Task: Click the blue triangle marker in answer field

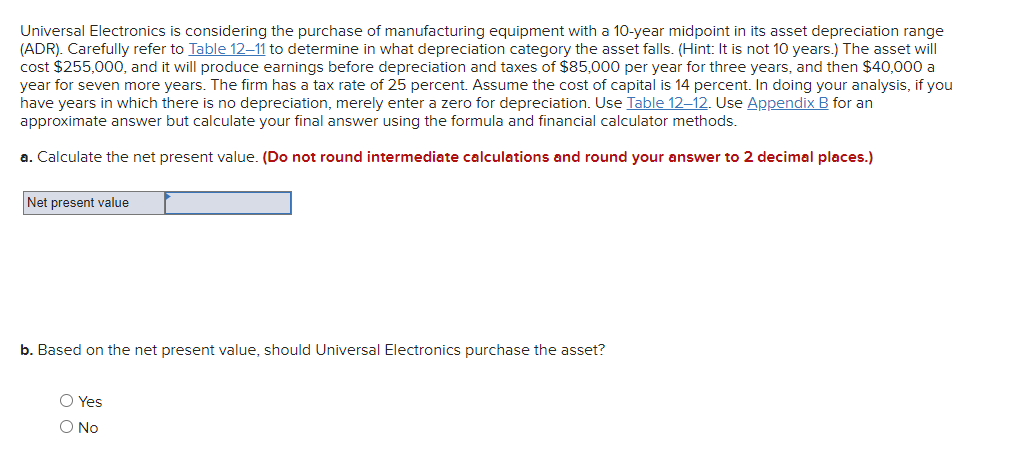Action: coord(168,196)
